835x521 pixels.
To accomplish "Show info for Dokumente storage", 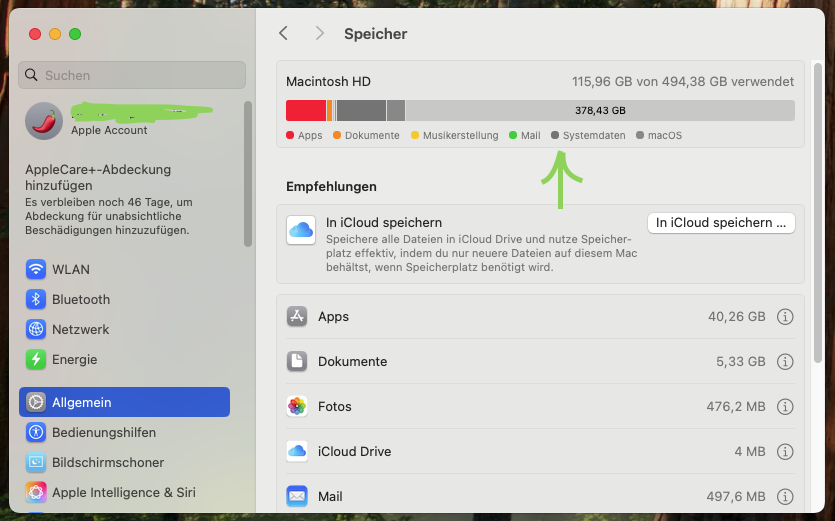I will [x=784, y=362].
